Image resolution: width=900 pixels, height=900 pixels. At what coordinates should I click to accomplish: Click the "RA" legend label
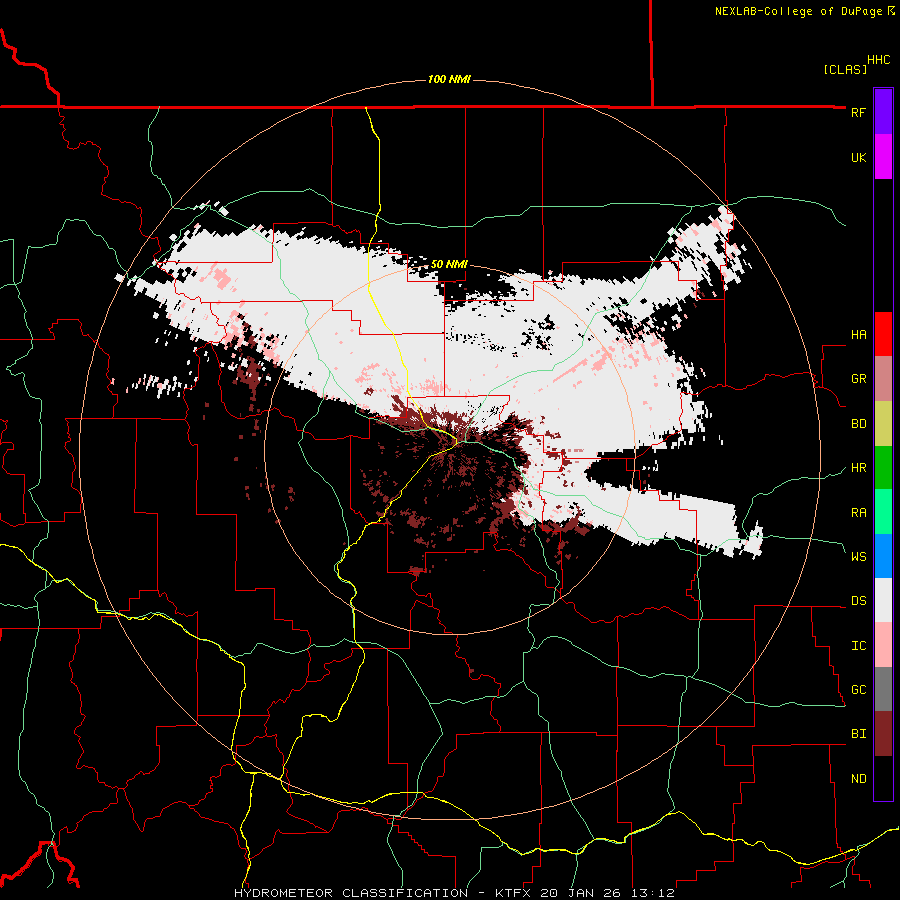point(858,512)
